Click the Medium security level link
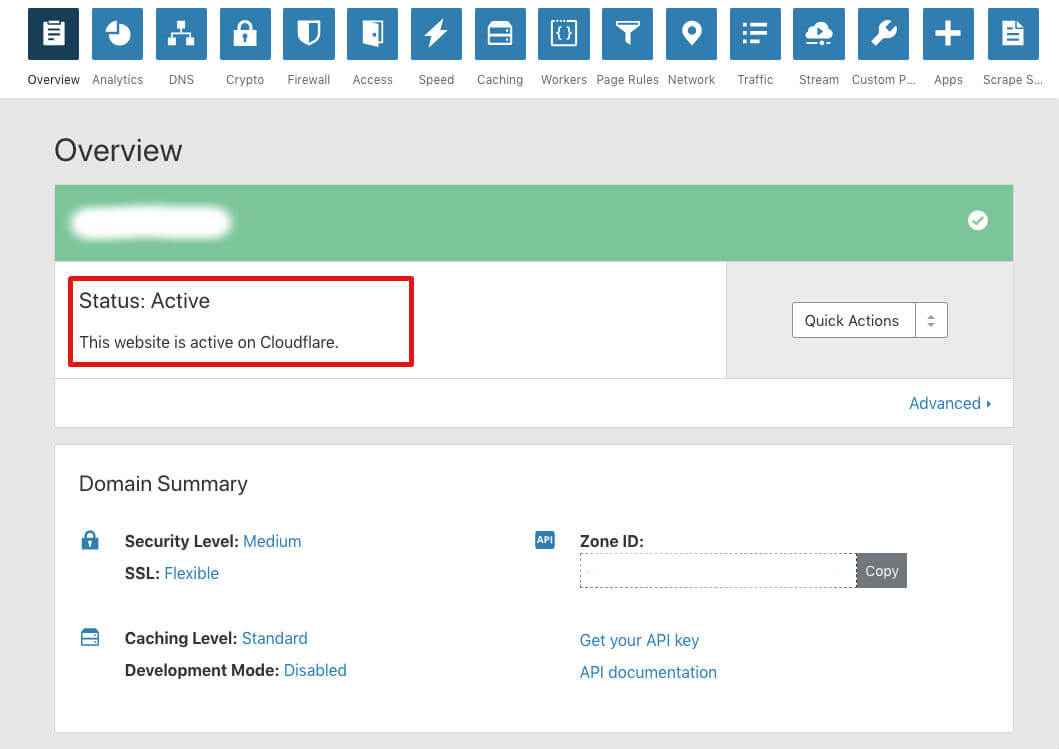 [x=272, y=541]
